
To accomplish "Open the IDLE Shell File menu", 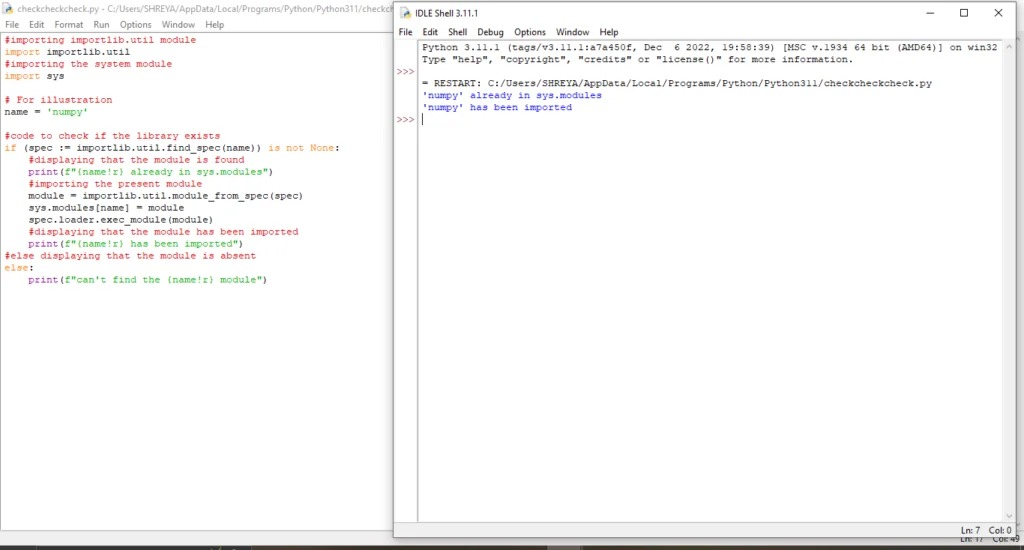I will click(406, 32).
